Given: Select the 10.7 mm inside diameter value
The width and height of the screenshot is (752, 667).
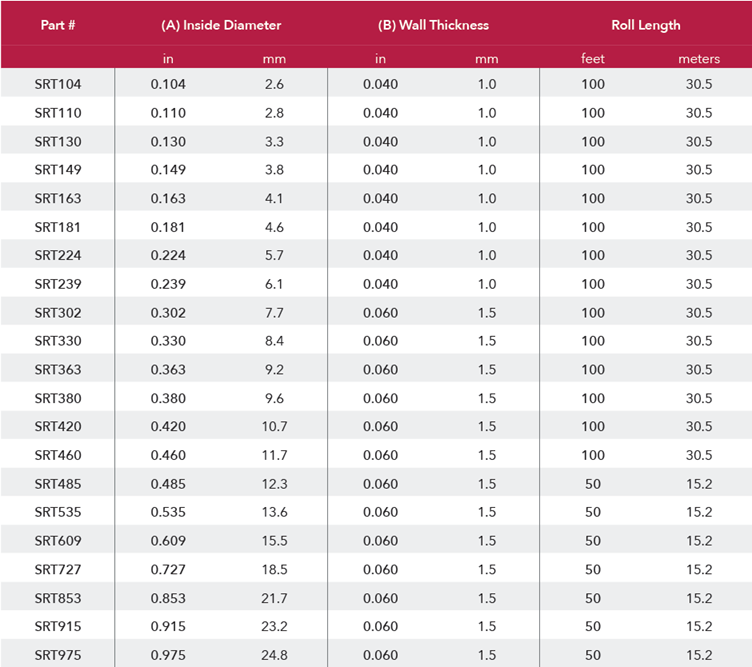Looking at the screenshot, I should pos(274,427).
